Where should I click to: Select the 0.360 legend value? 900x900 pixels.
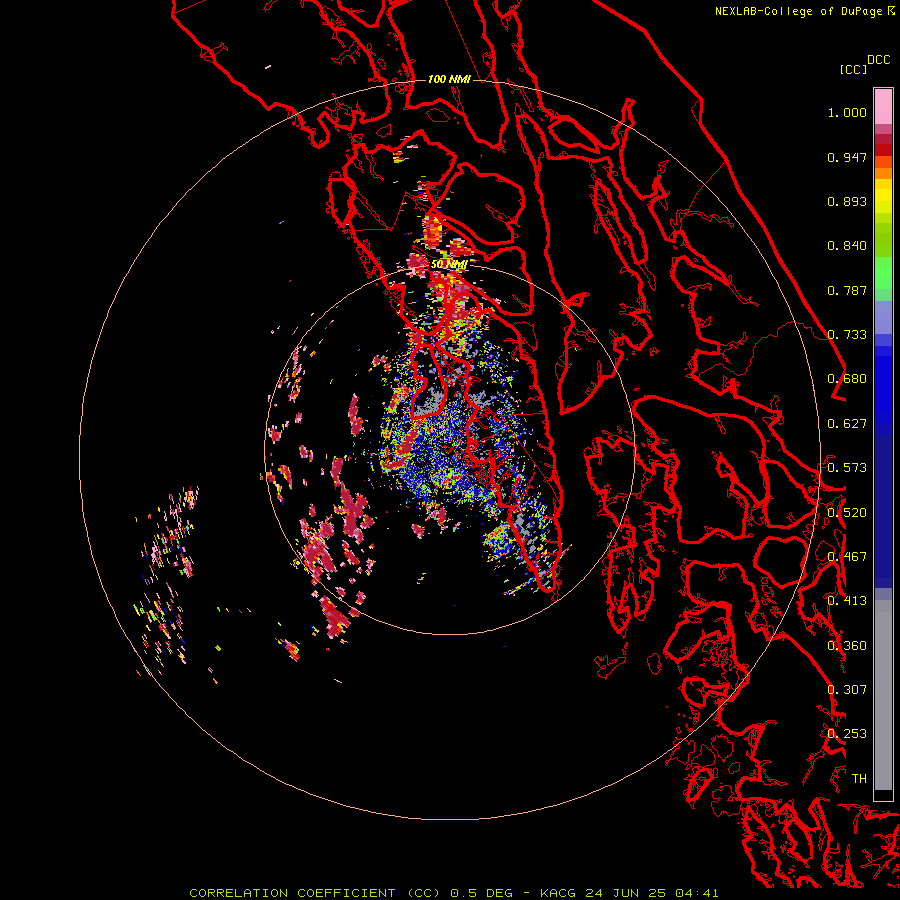[x=847, y=646]
